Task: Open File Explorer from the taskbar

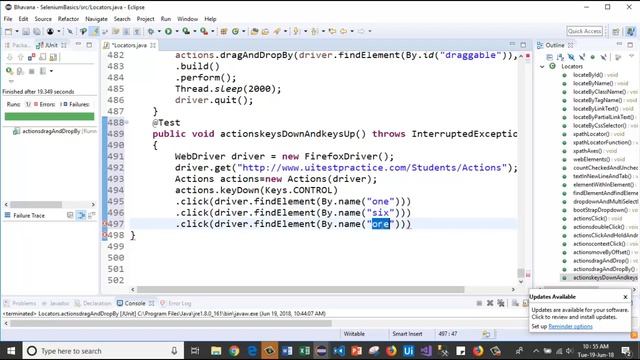Action: (x=216, y=351)
